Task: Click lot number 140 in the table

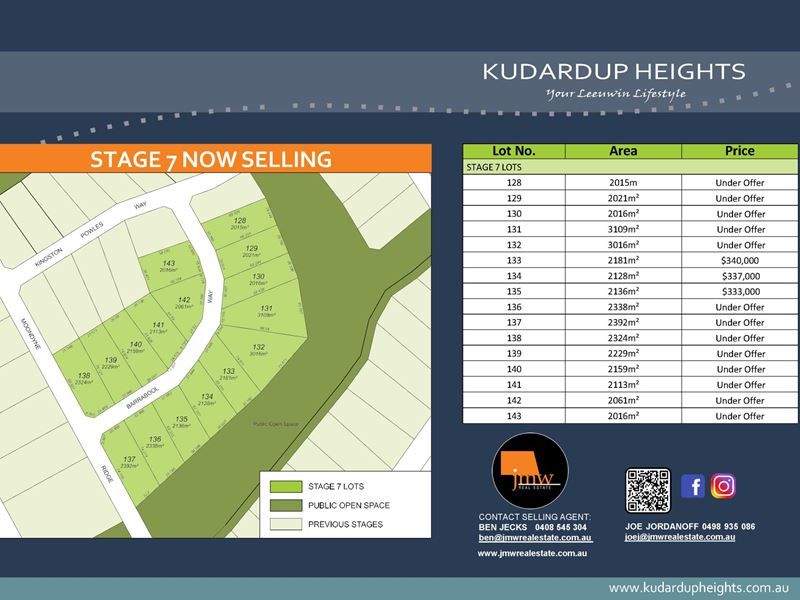Action: (514, 369)
